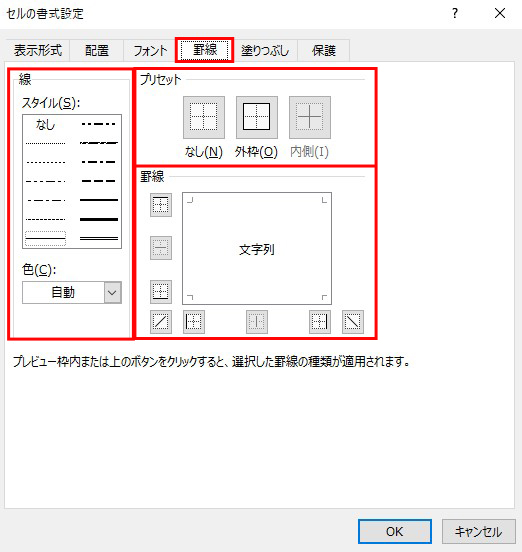Toggle the right border button
The width and height of the screenshot is (522, 552).
[x=320, y=322]
